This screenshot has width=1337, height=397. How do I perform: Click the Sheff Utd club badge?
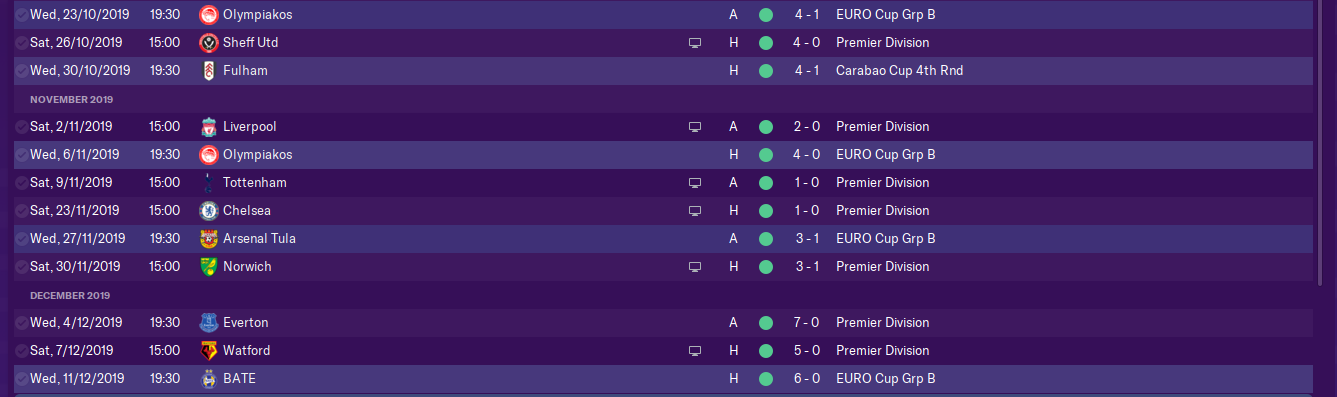(208, 43)
